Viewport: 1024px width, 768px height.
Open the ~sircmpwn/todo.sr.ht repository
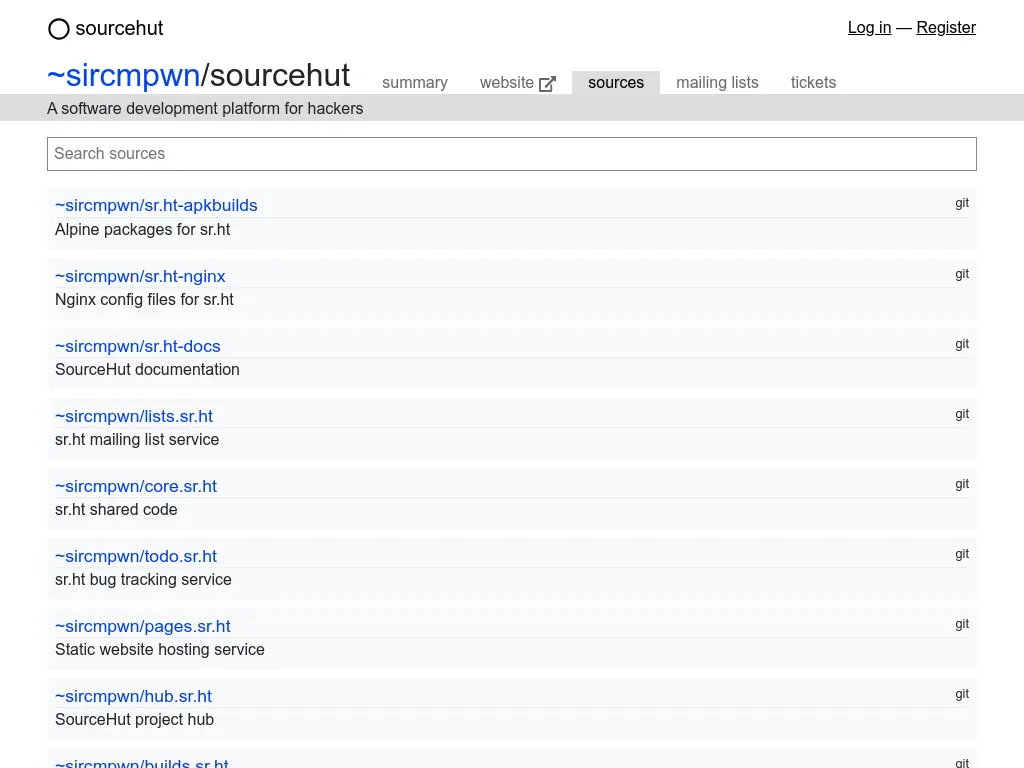click(136, 556)
